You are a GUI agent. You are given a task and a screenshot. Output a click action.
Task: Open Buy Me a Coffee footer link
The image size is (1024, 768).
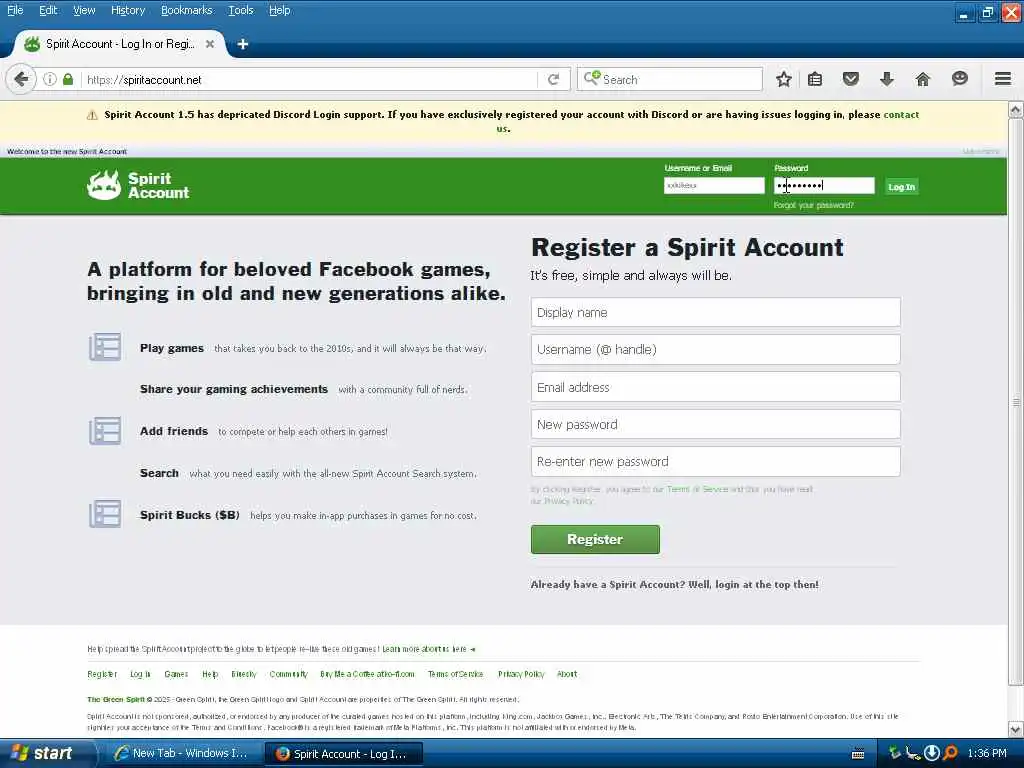pos(367,674)
